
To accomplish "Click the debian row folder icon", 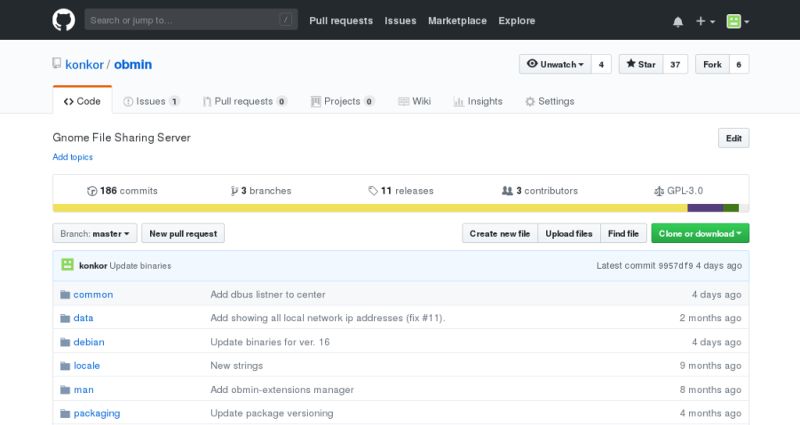I will coord(65,342).
